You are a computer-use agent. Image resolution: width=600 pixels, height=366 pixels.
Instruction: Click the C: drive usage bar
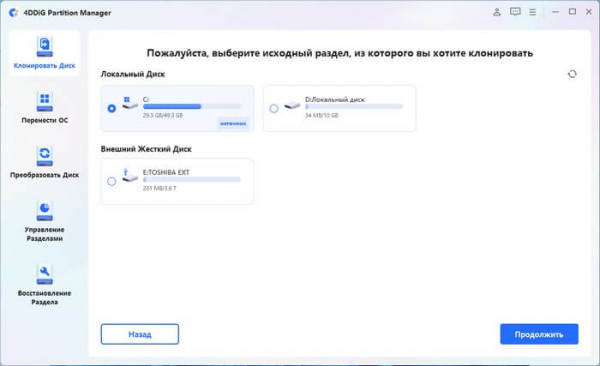tap(192, 106)
